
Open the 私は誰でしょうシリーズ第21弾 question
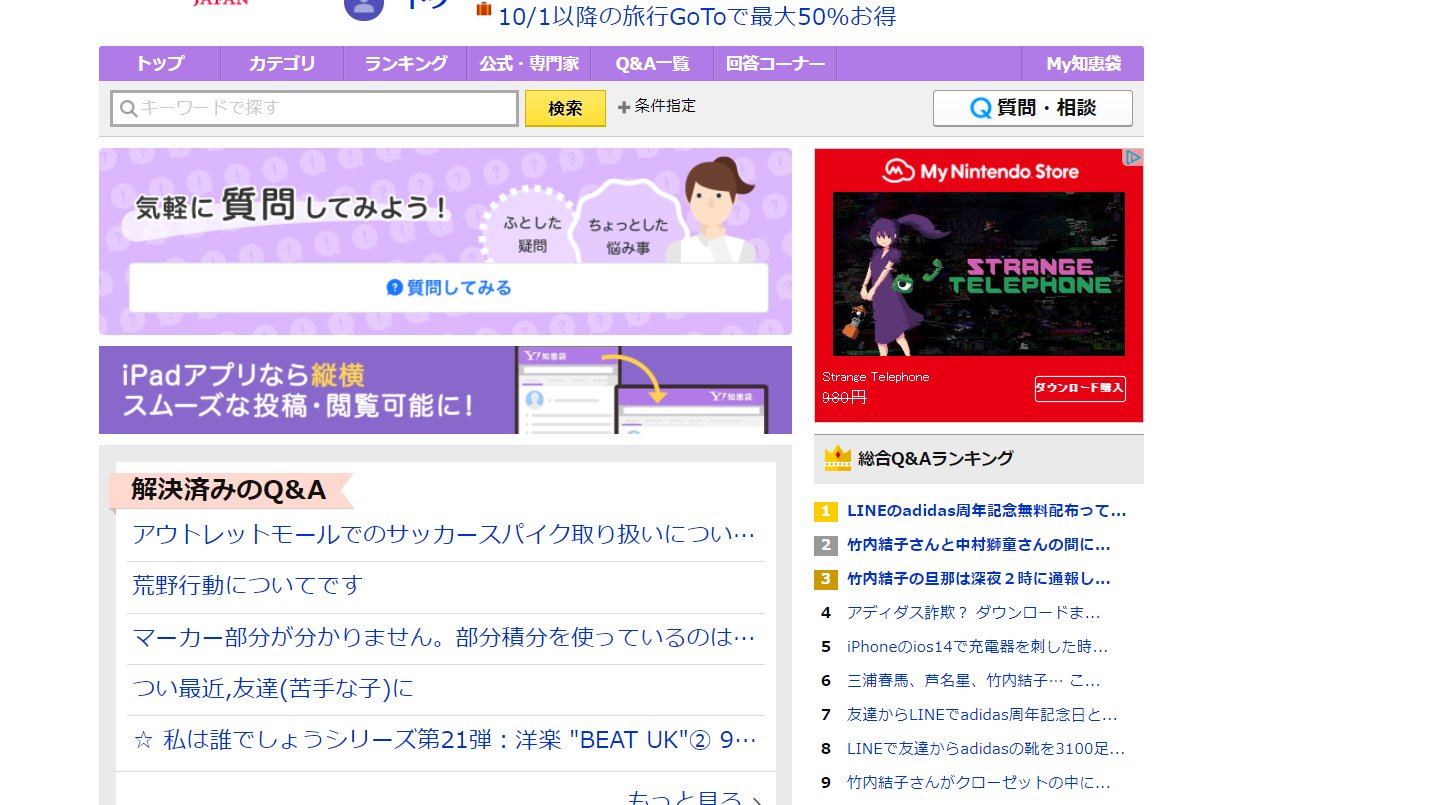444,740
